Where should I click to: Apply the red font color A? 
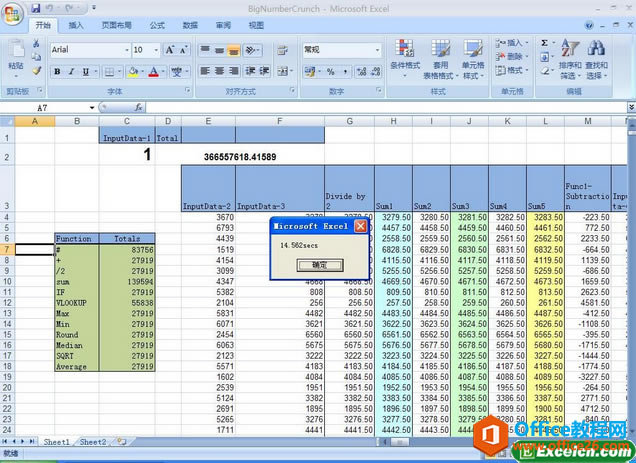point(153,72)
